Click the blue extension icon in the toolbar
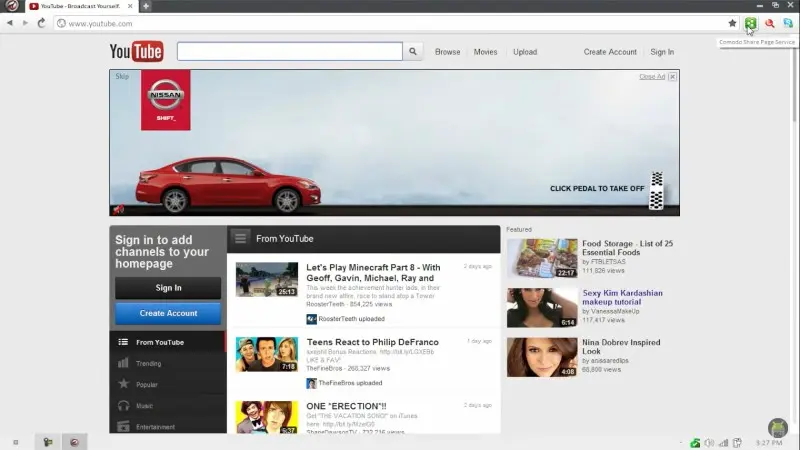This screenshot has height=450, width=800. (x=788, y=23)
